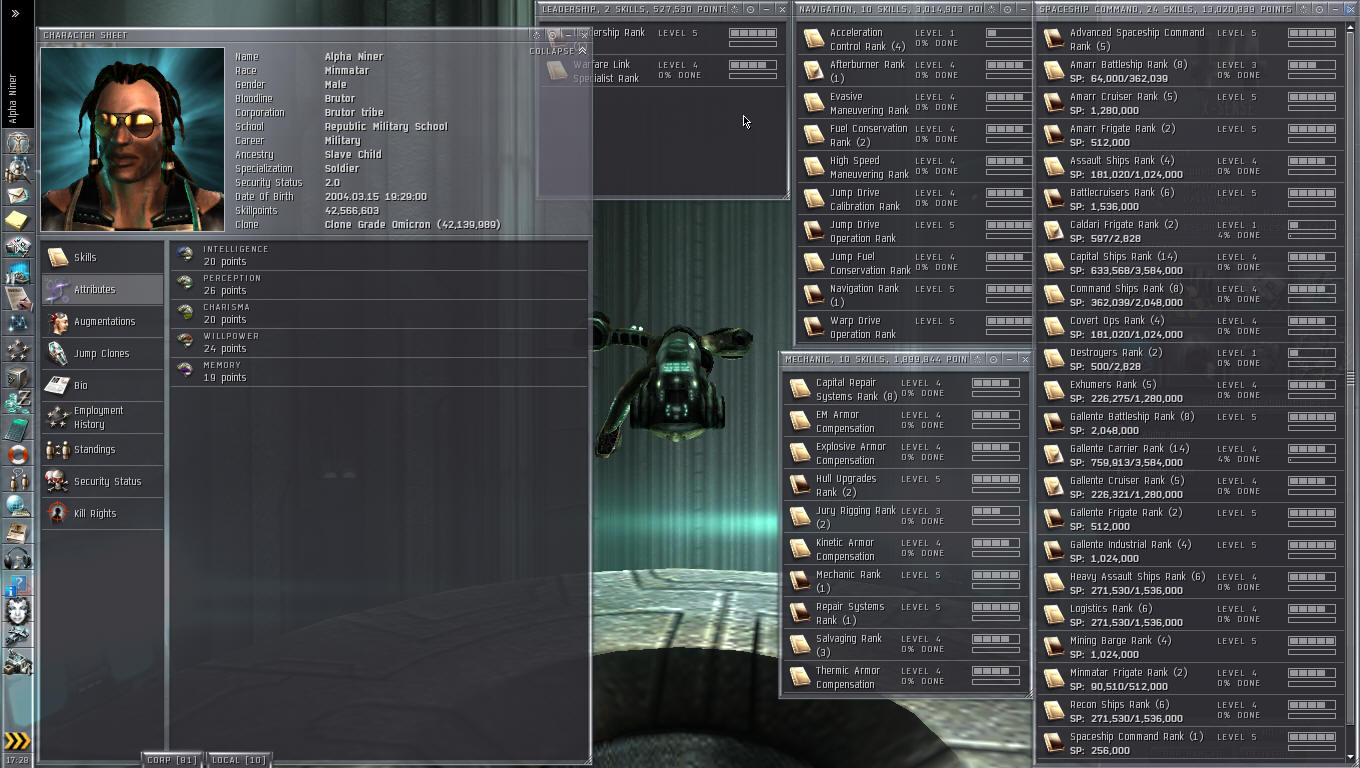Select the Thermic Armor Compensation skill
Screen dimensions: 1360x768
pyautogui.click(x=905, y=677)
